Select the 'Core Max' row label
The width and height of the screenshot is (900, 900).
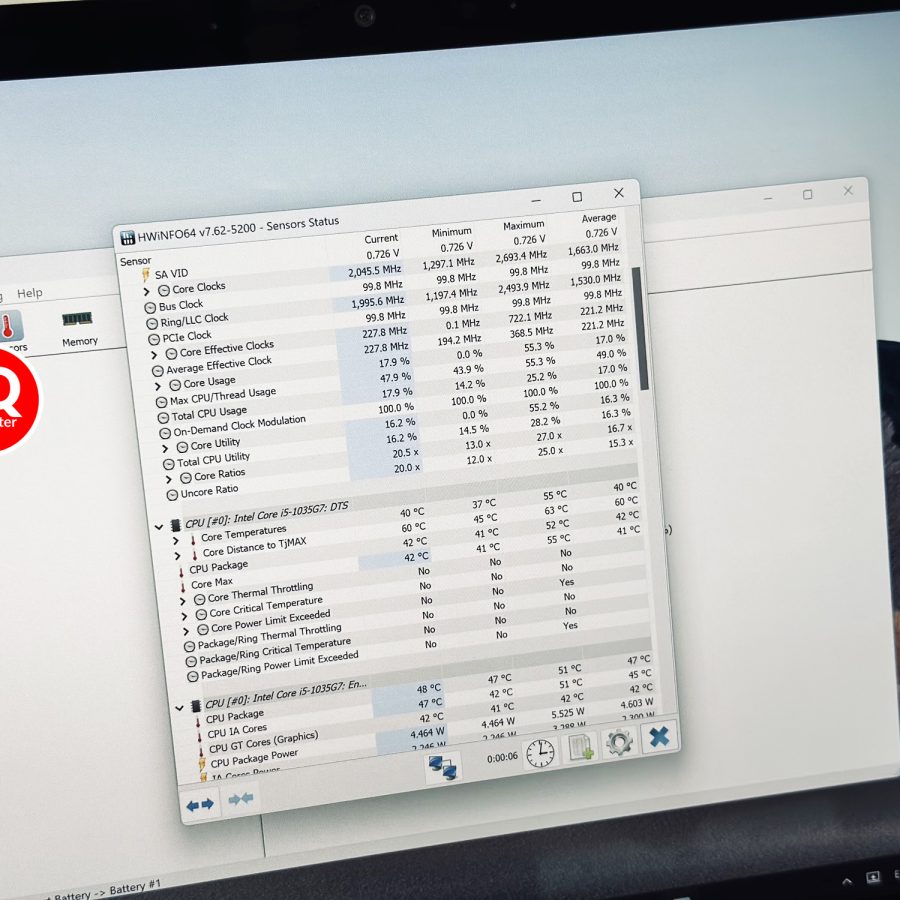pyautogui.click(x=212, y=583)
